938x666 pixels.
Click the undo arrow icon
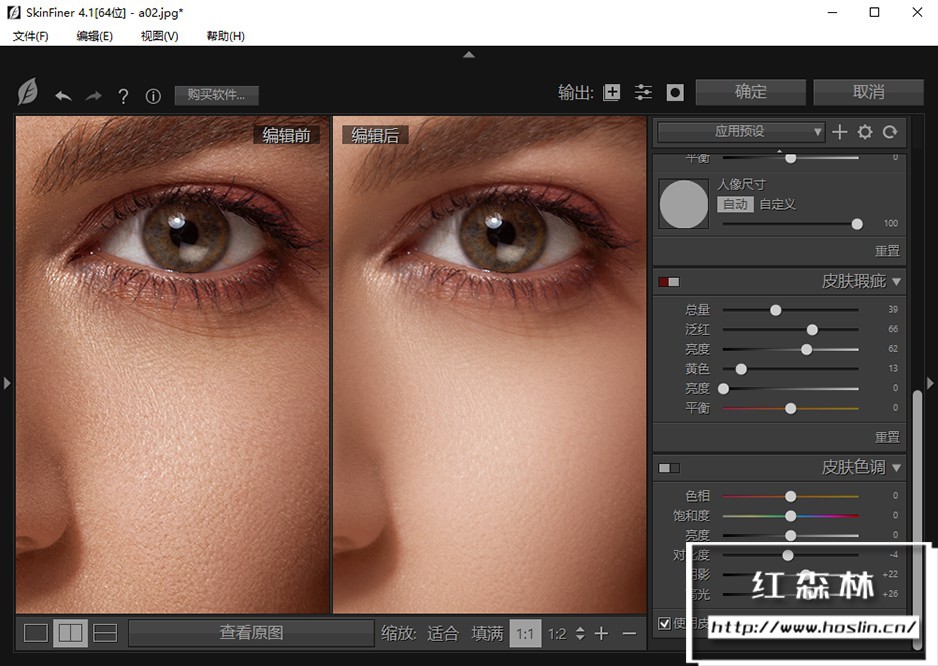click(x=63, y=96)
